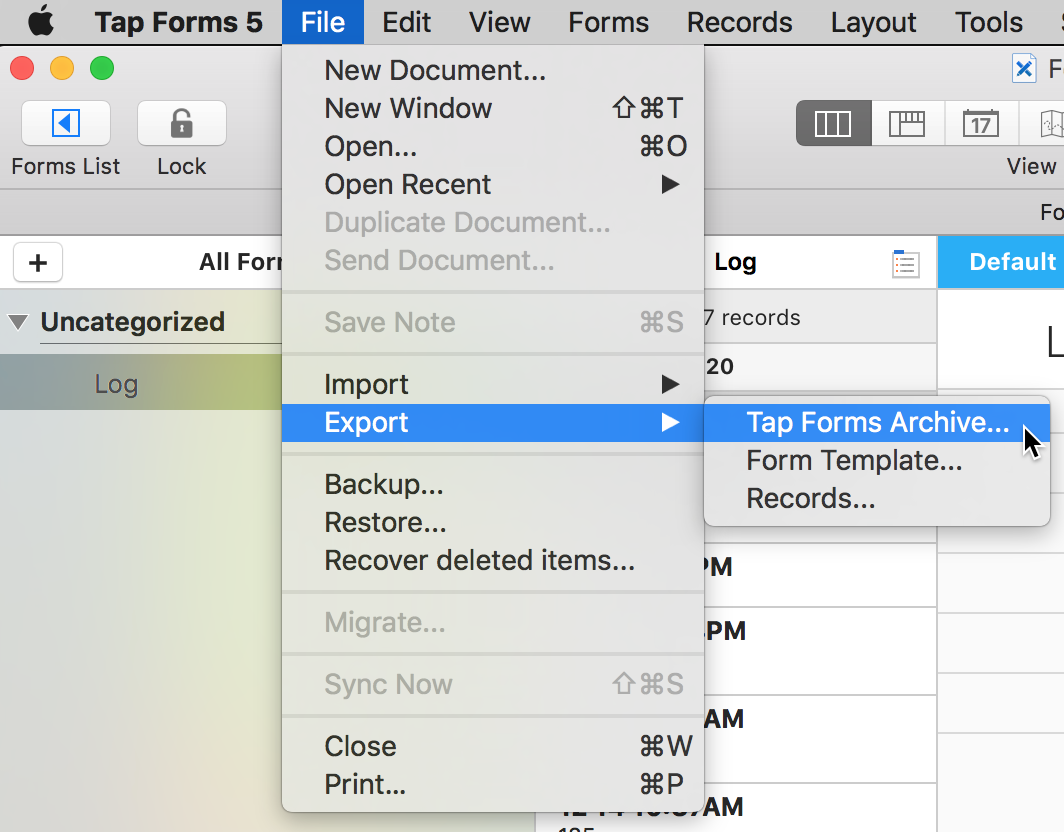
Task: Choose Recover deleted items...
Action: [x=493, y=560]
